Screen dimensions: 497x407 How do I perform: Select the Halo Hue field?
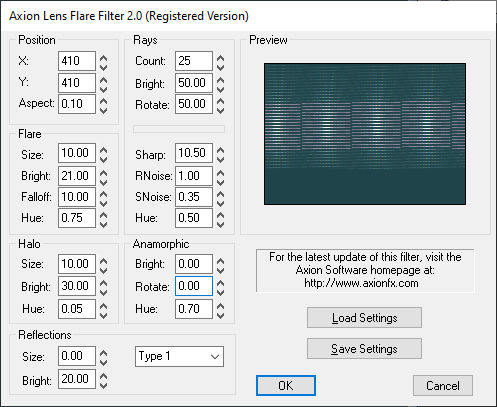coord(77,309)
